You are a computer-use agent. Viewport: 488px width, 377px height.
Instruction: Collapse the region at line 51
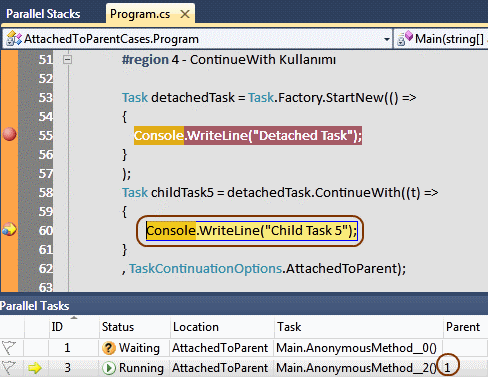pos(67,60)
